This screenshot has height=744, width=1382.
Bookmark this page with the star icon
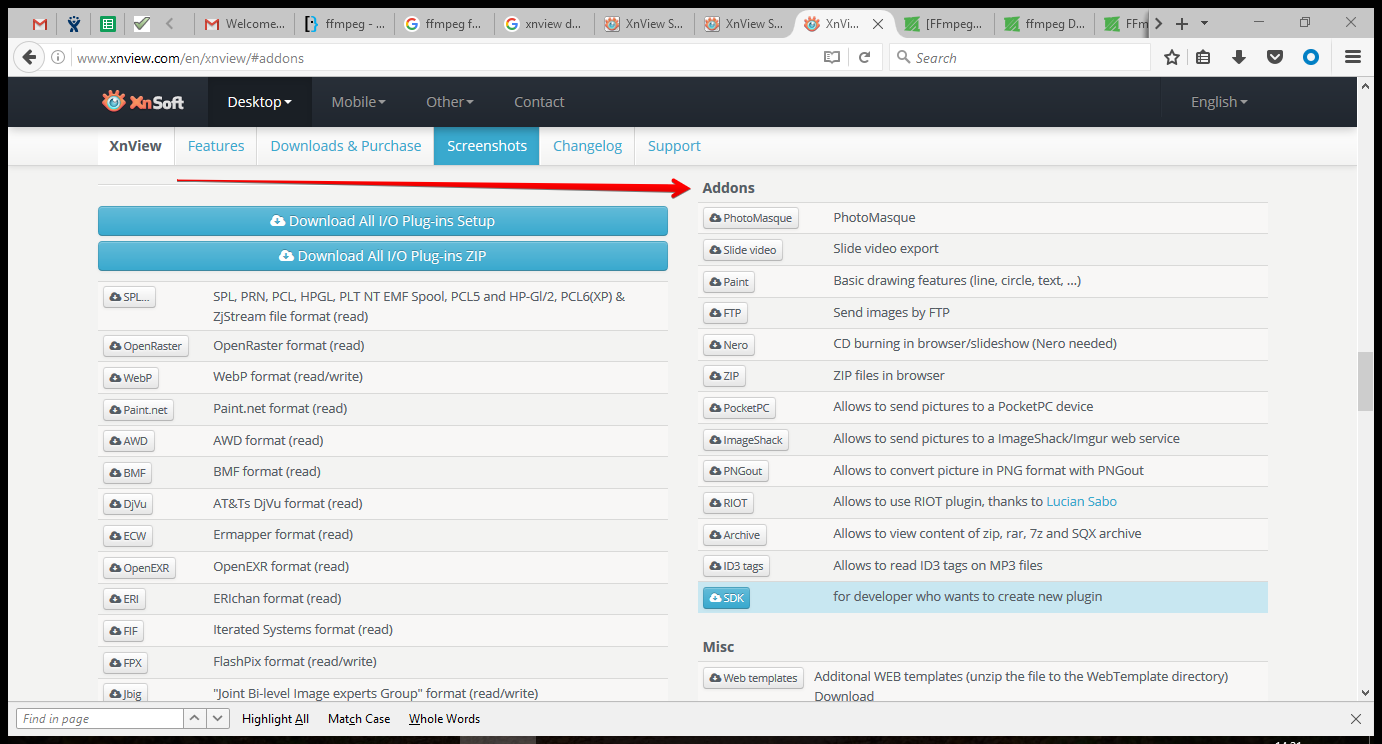(x=1172, y=58)
